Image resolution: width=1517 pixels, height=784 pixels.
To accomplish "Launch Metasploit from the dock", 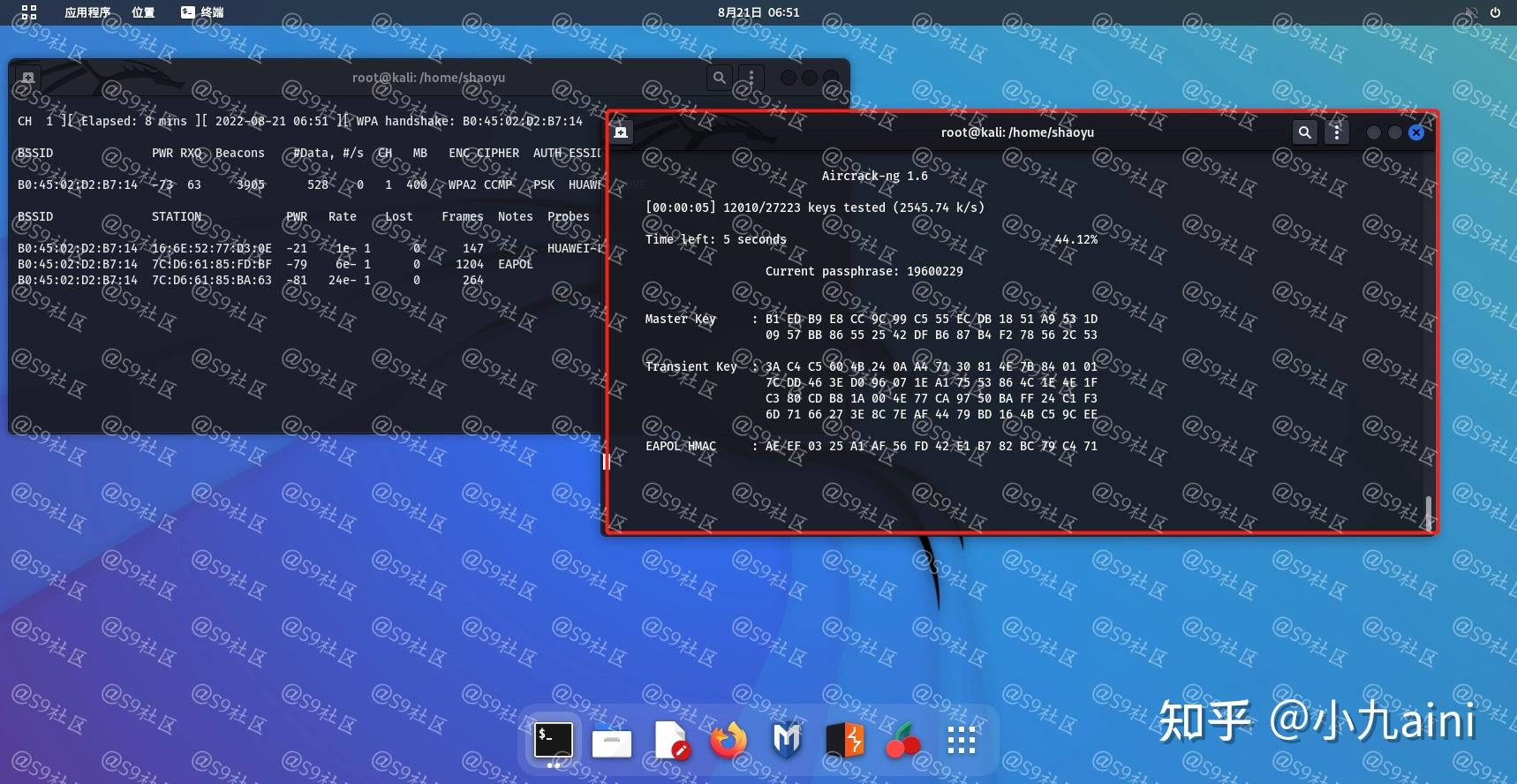I will coord(787,741).
